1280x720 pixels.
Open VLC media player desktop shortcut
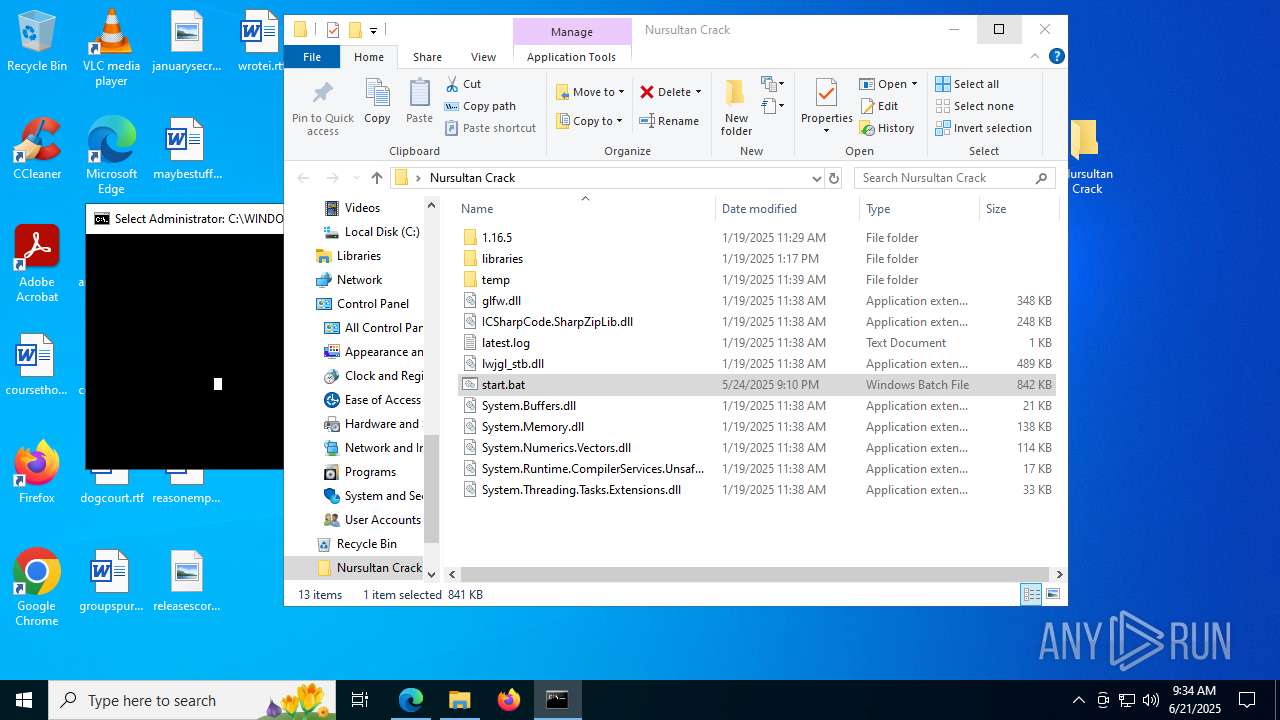pyautogui.click(x=111, y=48)
